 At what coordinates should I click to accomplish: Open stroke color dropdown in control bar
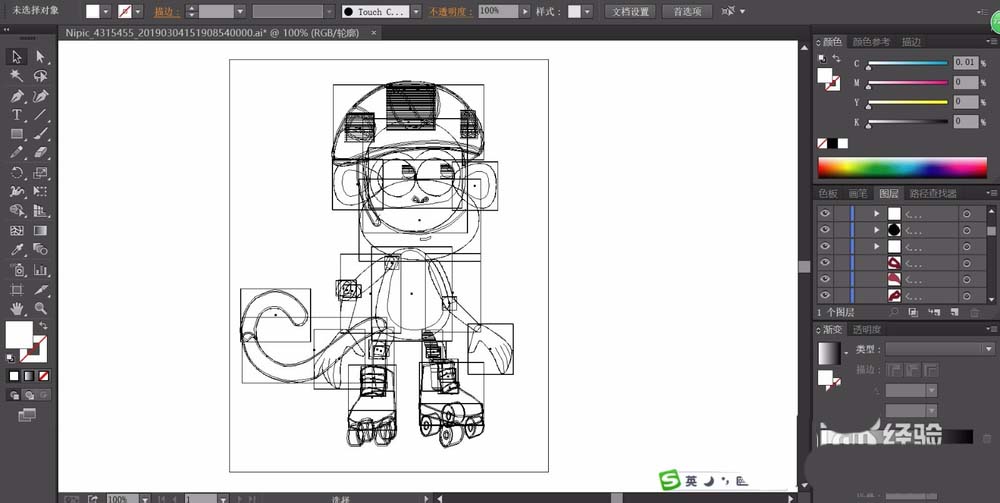coord(138,11)
